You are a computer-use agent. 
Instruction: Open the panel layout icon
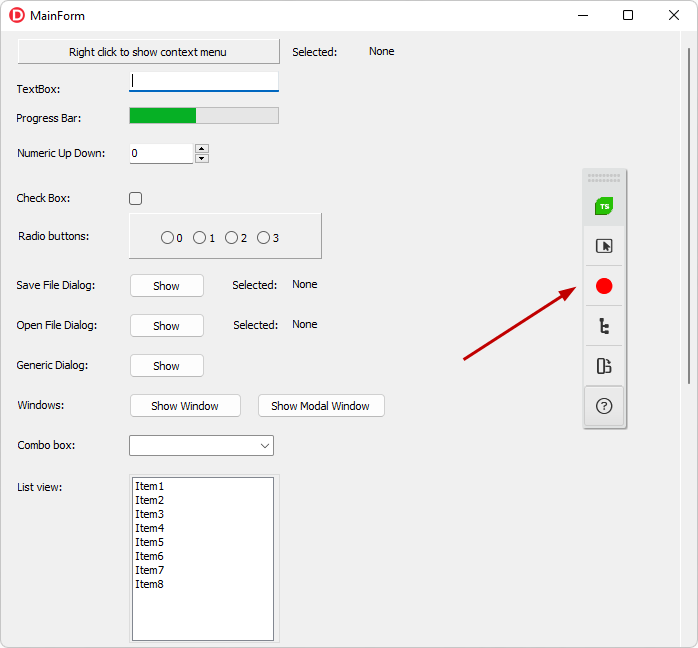tap(604, 366)
